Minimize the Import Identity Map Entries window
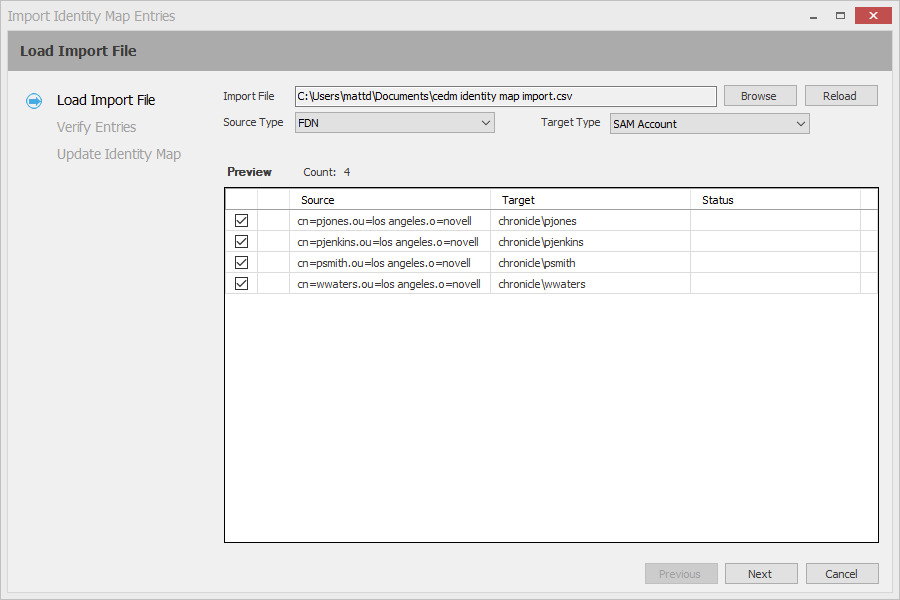900x600 pixels. 813,16
